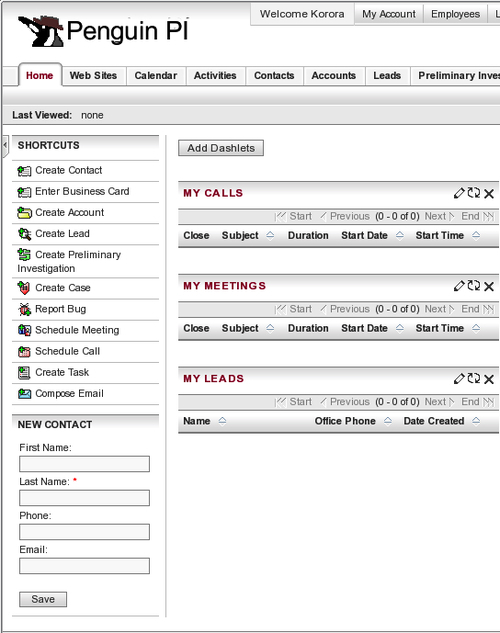This screenshot has height=633, width=500.
Task: Click the Create Contact shortcut icon
Action: tap(24, 171)
